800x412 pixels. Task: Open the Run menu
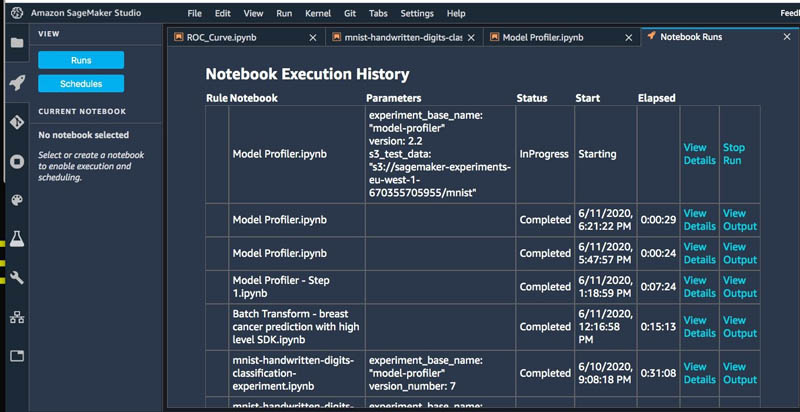pyautogui.click(x=284, y=14)
